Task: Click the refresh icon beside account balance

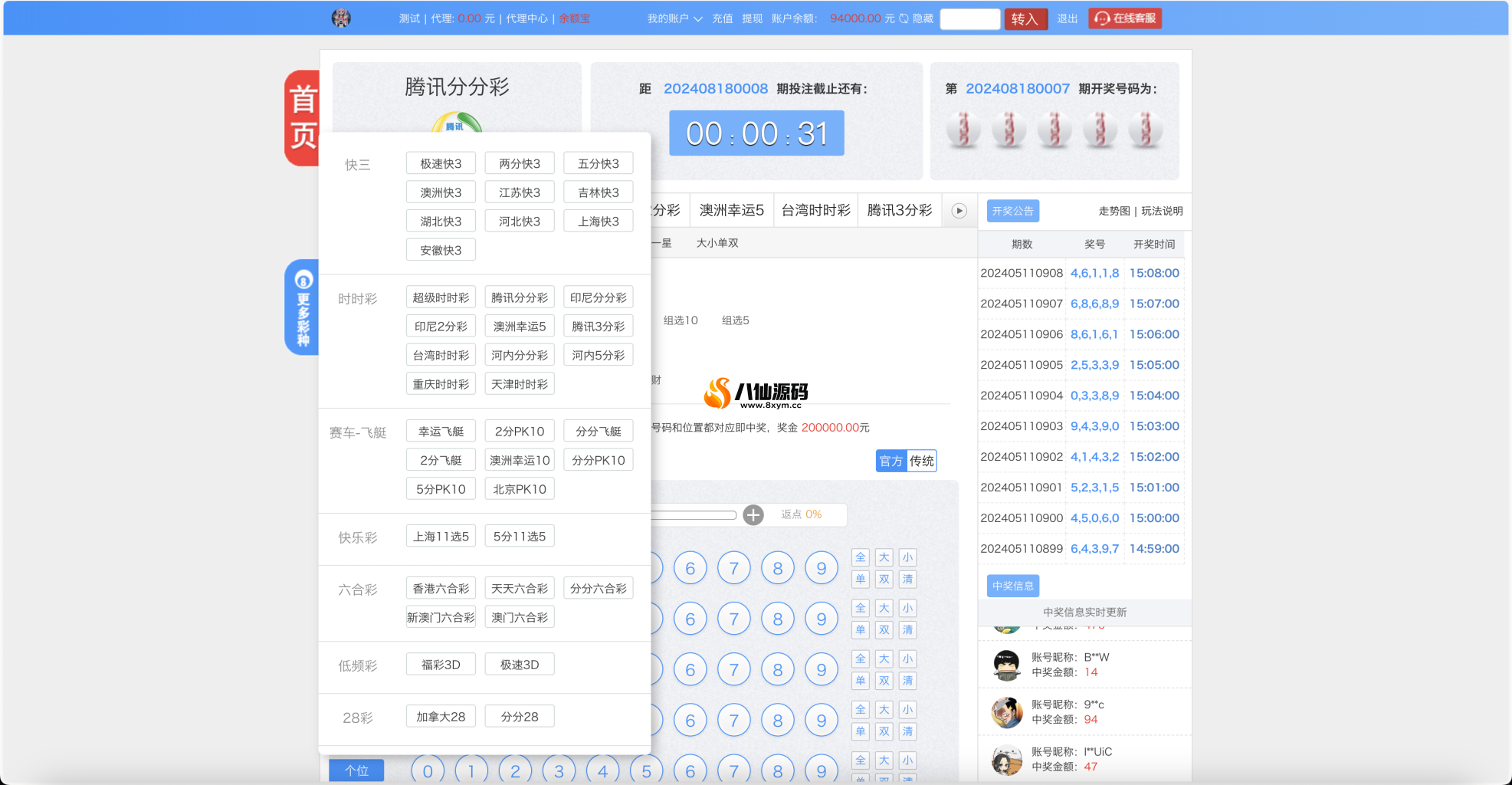Action: (x=905, y=18)
